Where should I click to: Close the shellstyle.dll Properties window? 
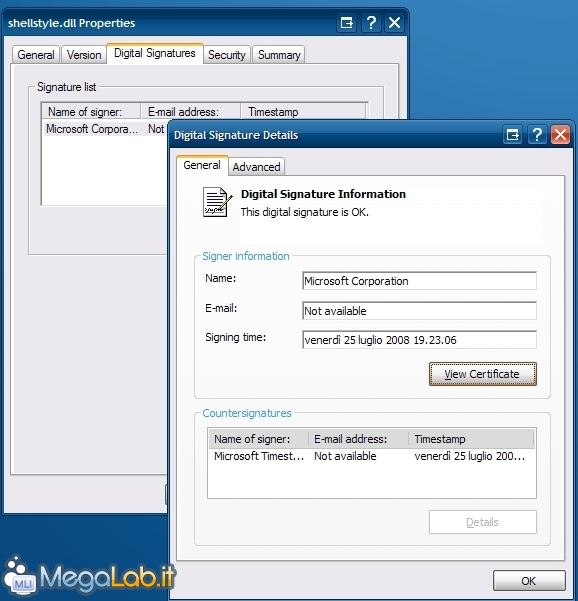394,23
